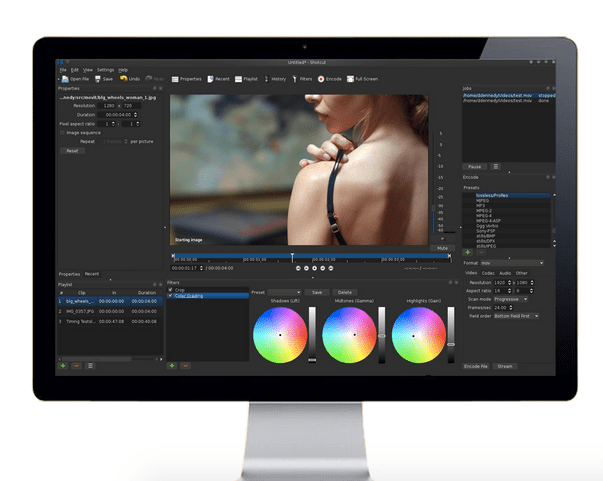This screenshot has height=481, width=603.
Task: Click the Save toolbar icon
Action: coord(98,79)
